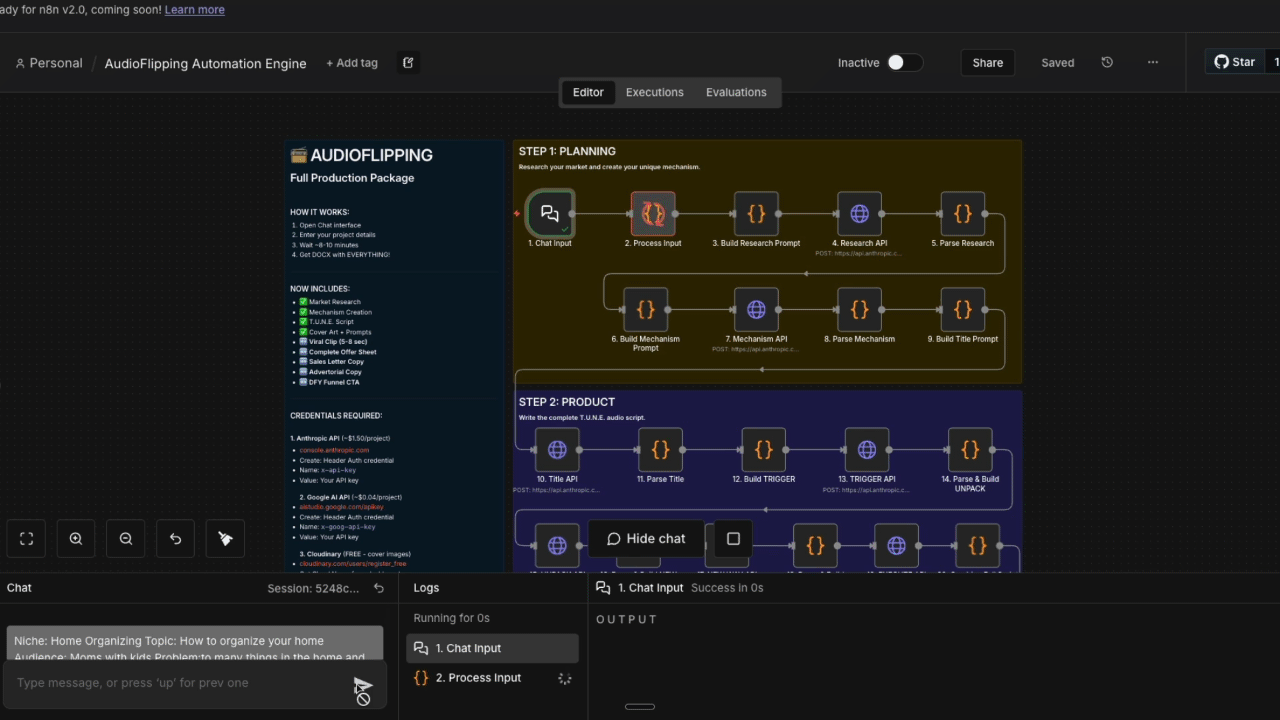Click the zoom to fit canvas icon
This screenshot has height=720, width=1280.
27,539
